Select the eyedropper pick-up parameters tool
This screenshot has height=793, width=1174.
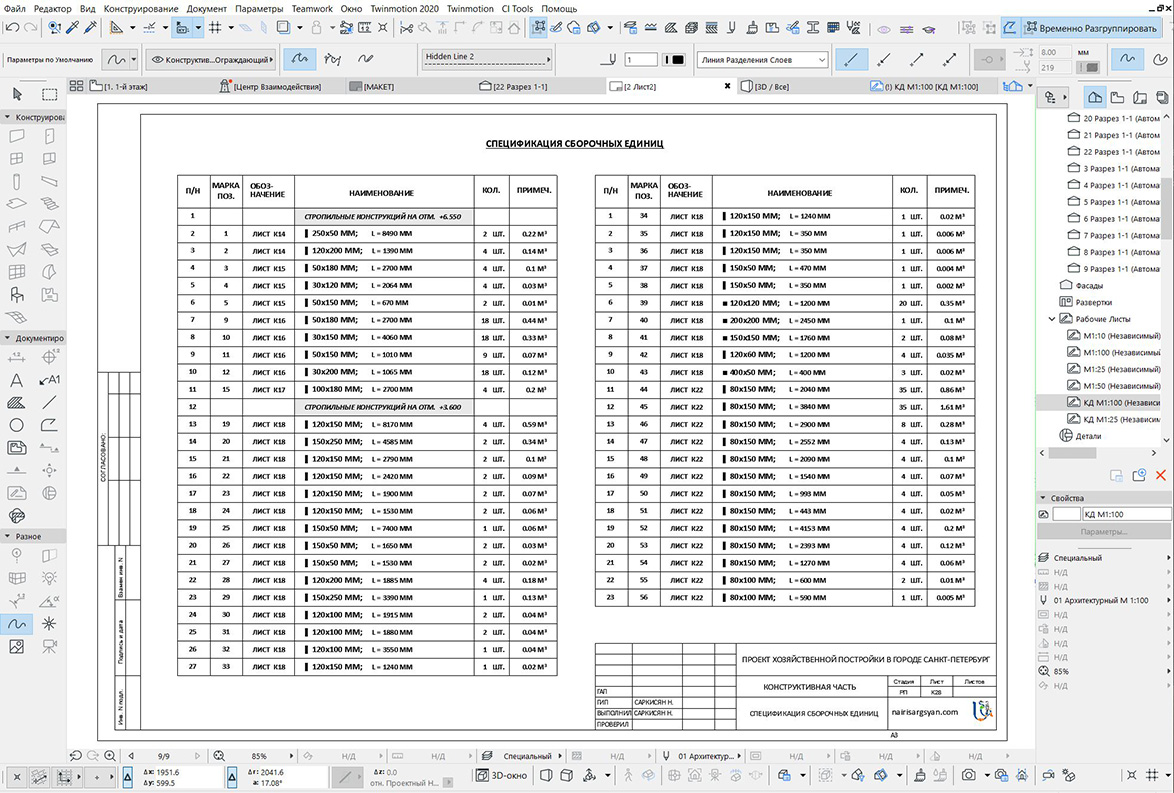(73, 28)
